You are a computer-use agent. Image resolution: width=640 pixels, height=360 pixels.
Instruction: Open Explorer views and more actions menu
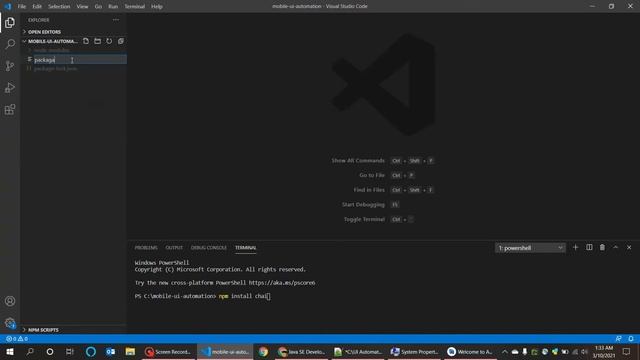pyautogui.click(x=116, y=20)
